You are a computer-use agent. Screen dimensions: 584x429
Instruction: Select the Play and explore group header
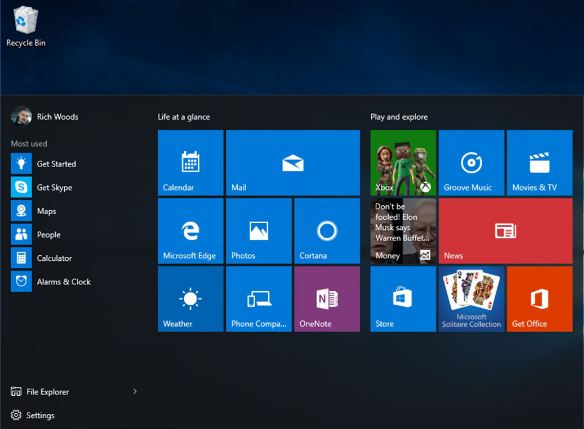point(399,117)
